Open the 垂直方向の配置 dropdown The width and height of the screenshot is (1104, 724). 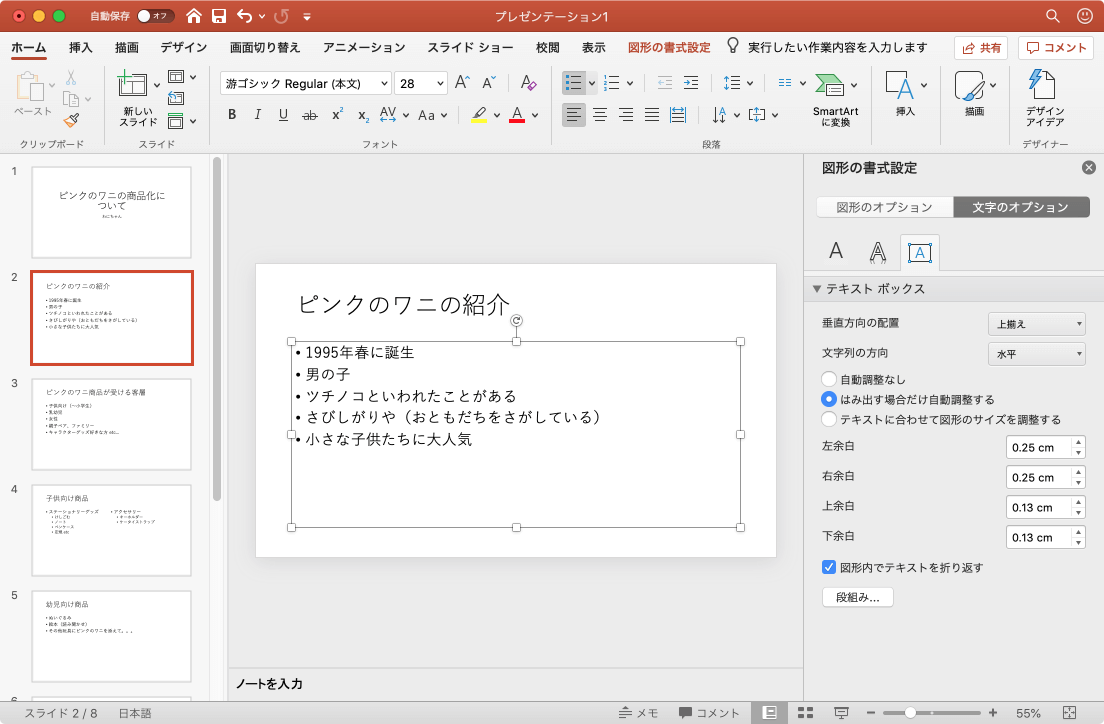[1036, 323]
